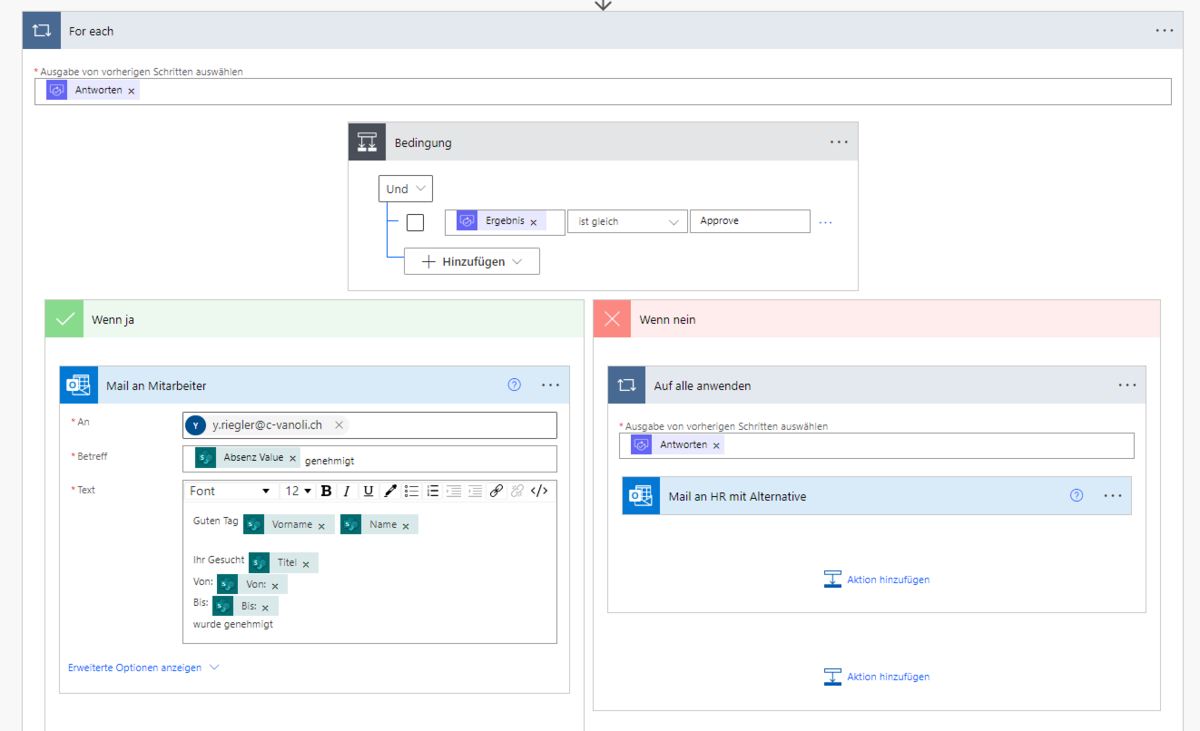Insert a numbered list in mail text
The height and width of the screenshot is (731, 1200).
pos(433,491)
